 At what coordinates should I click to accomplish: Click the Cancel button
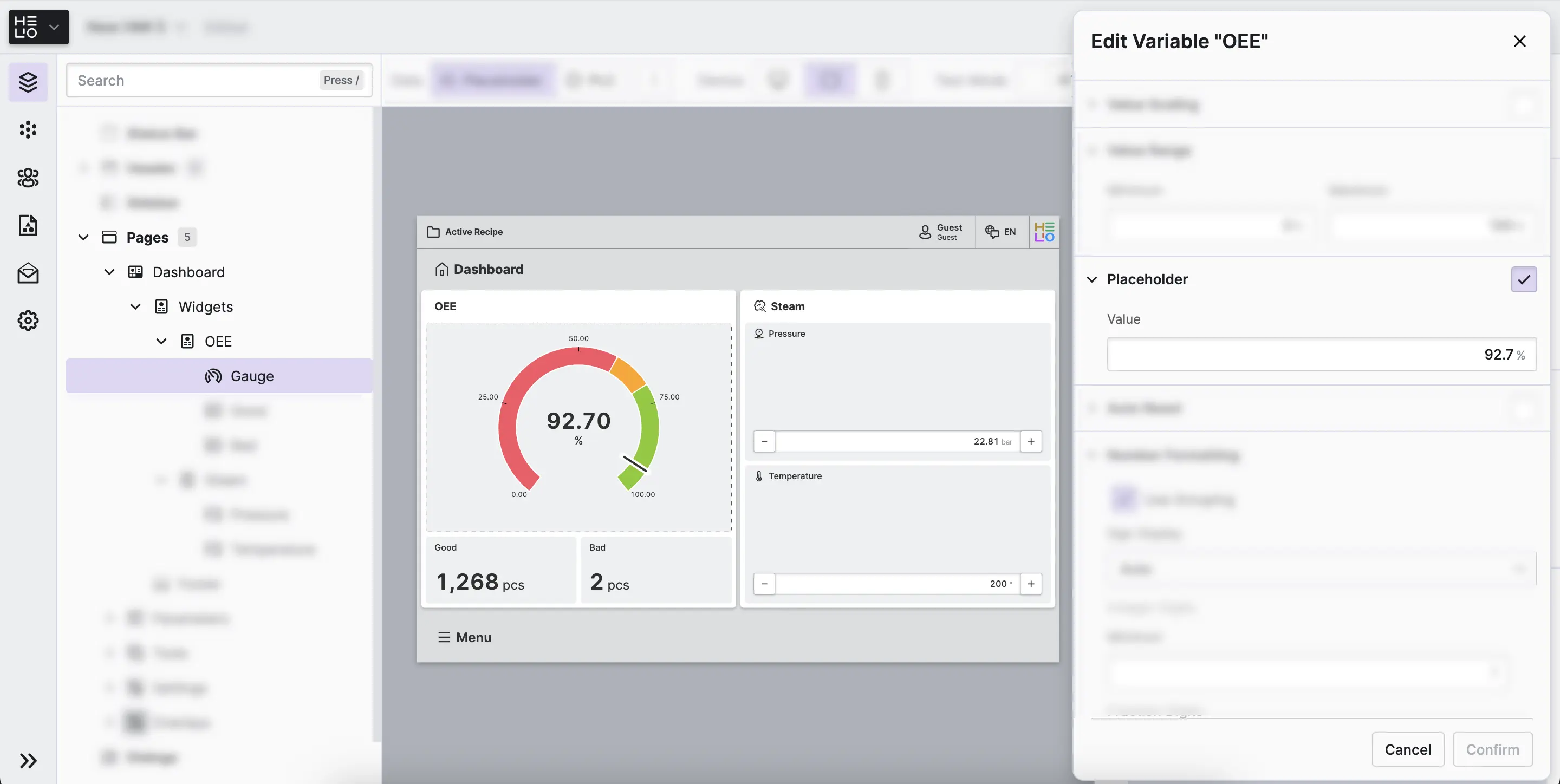coord(1407,749)
